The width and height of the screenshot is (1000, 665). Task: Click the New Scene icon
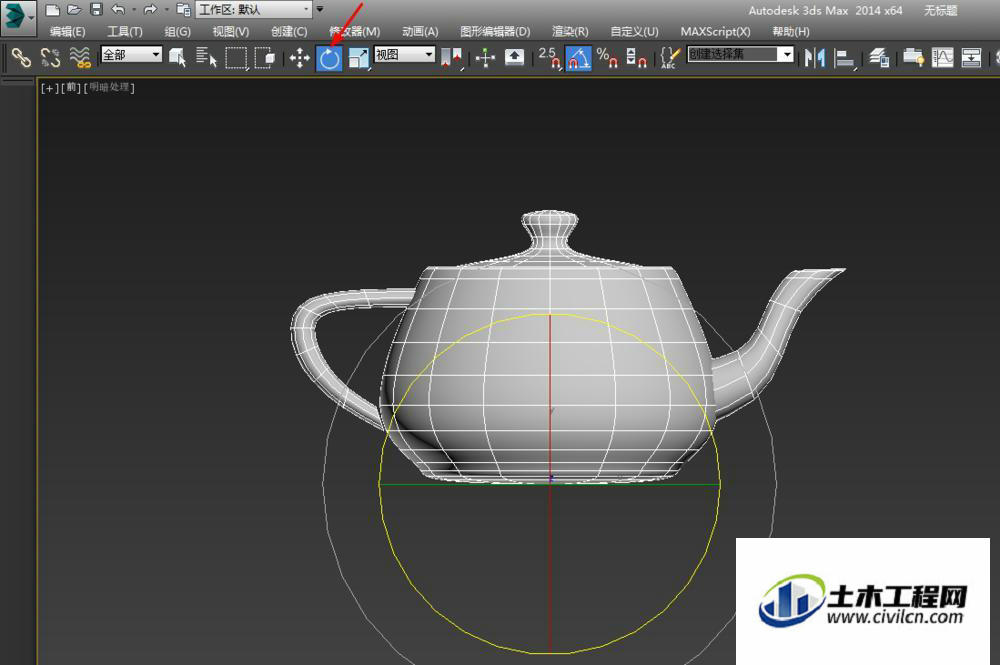(x=53, y=10)
